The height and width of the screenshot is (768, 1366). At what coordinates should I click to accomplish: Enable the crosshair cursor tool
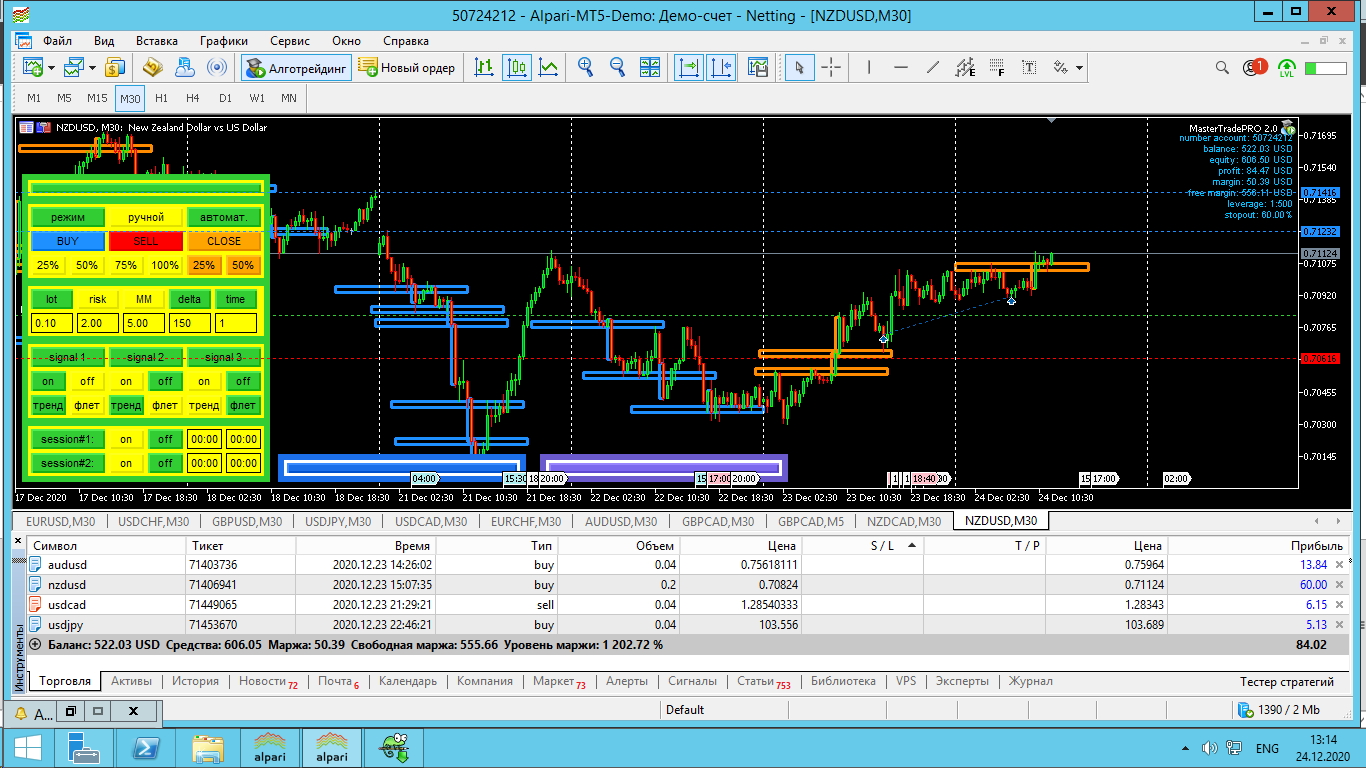(x=831, y=68)
